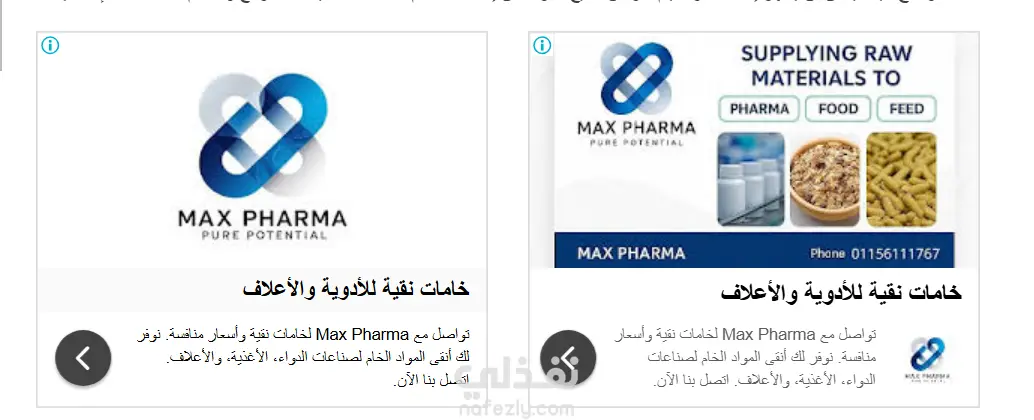Click the yellow feed pellets image

[x=901, y=179]
